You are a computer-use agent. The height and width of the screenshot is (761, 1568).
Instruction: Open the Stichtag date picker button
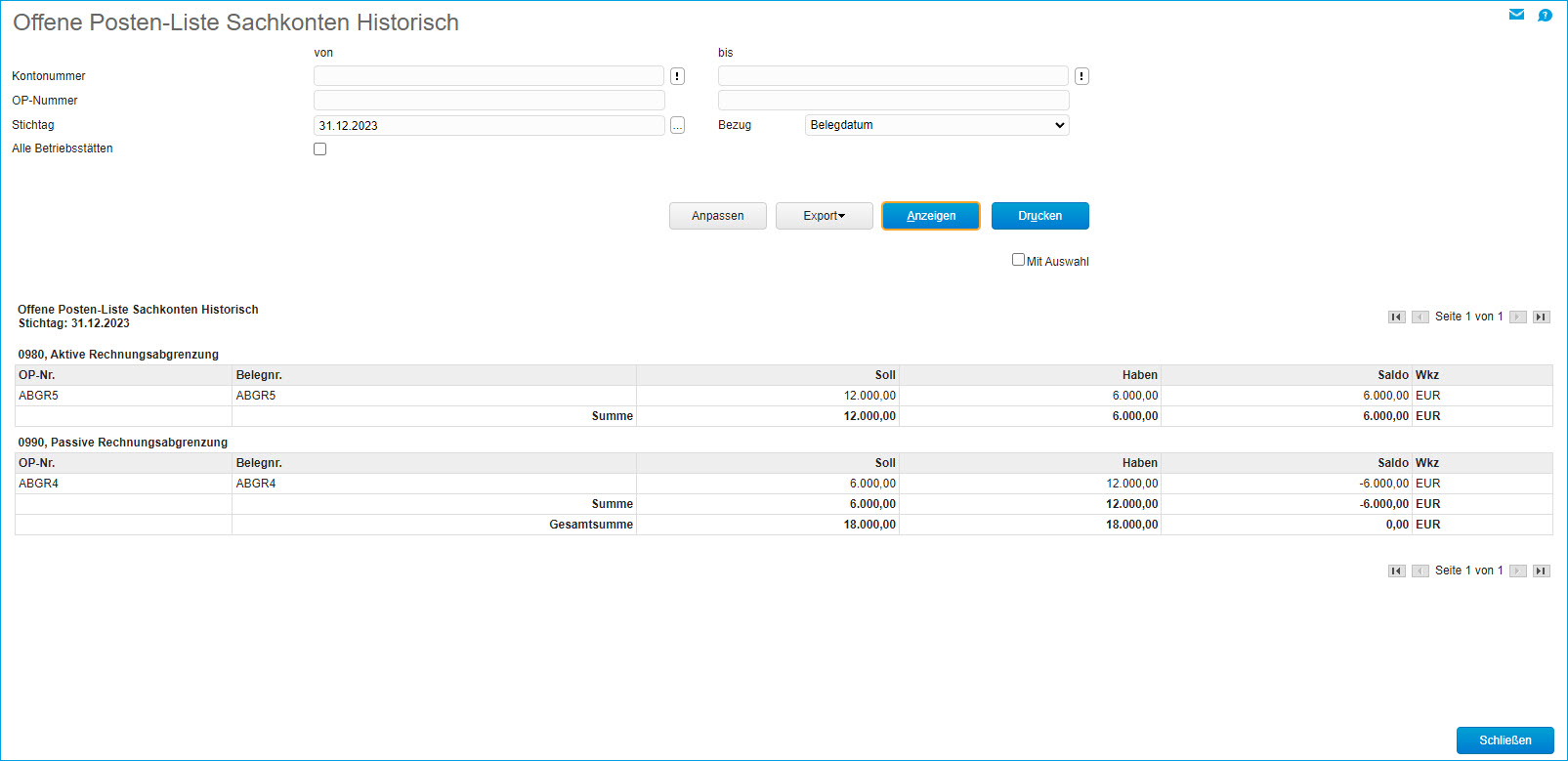pos(677,126)
